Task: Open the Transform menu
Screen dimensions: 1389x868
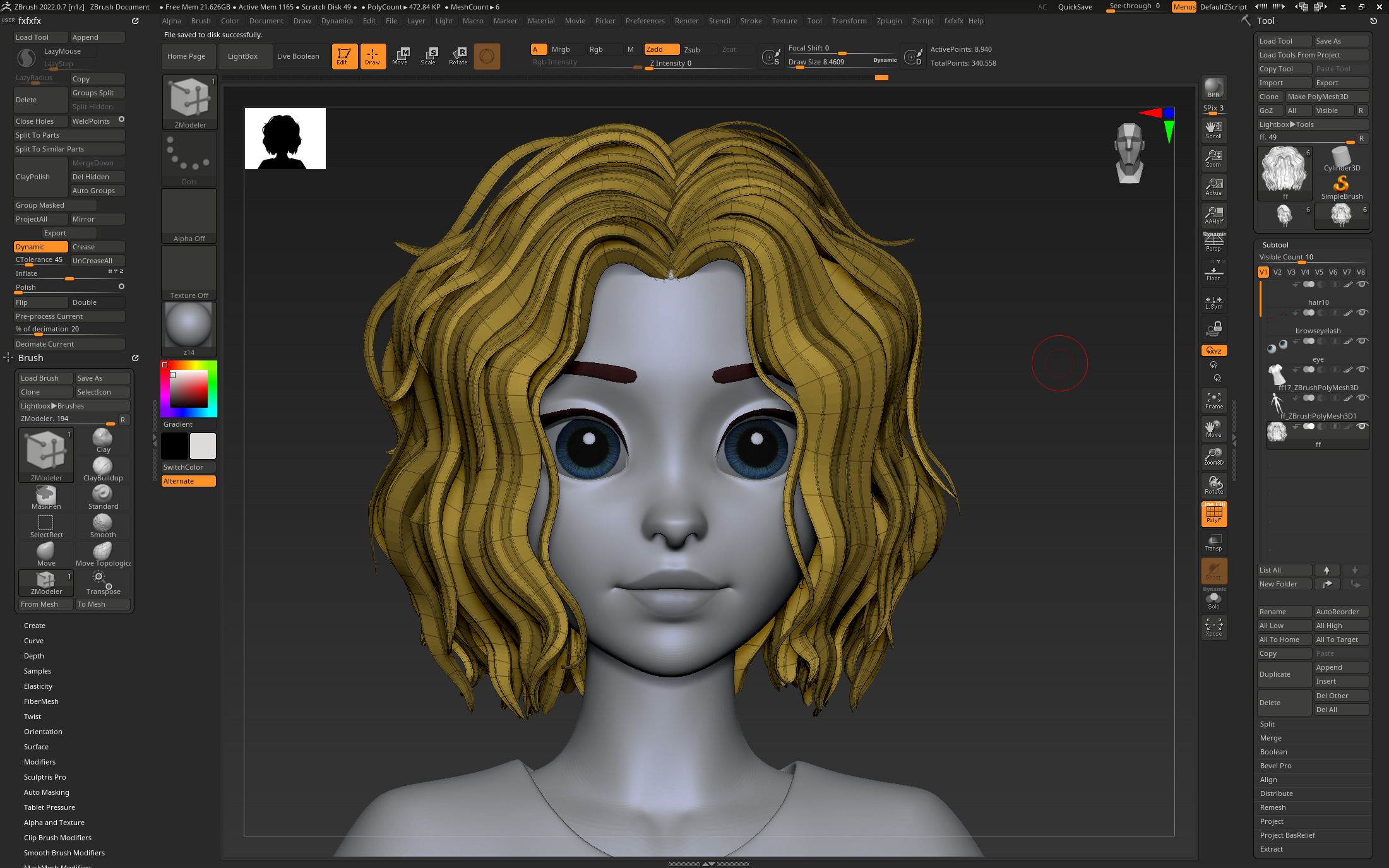Action: coord(849,21)
